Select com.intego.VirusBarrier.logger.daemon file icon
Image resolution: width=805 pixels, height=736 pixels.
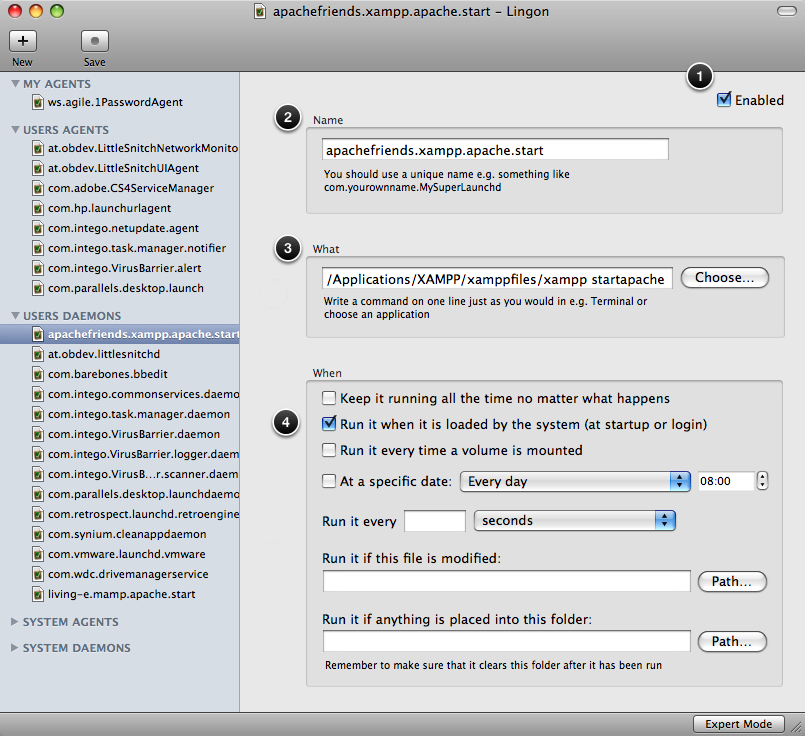tap(37, 455)
